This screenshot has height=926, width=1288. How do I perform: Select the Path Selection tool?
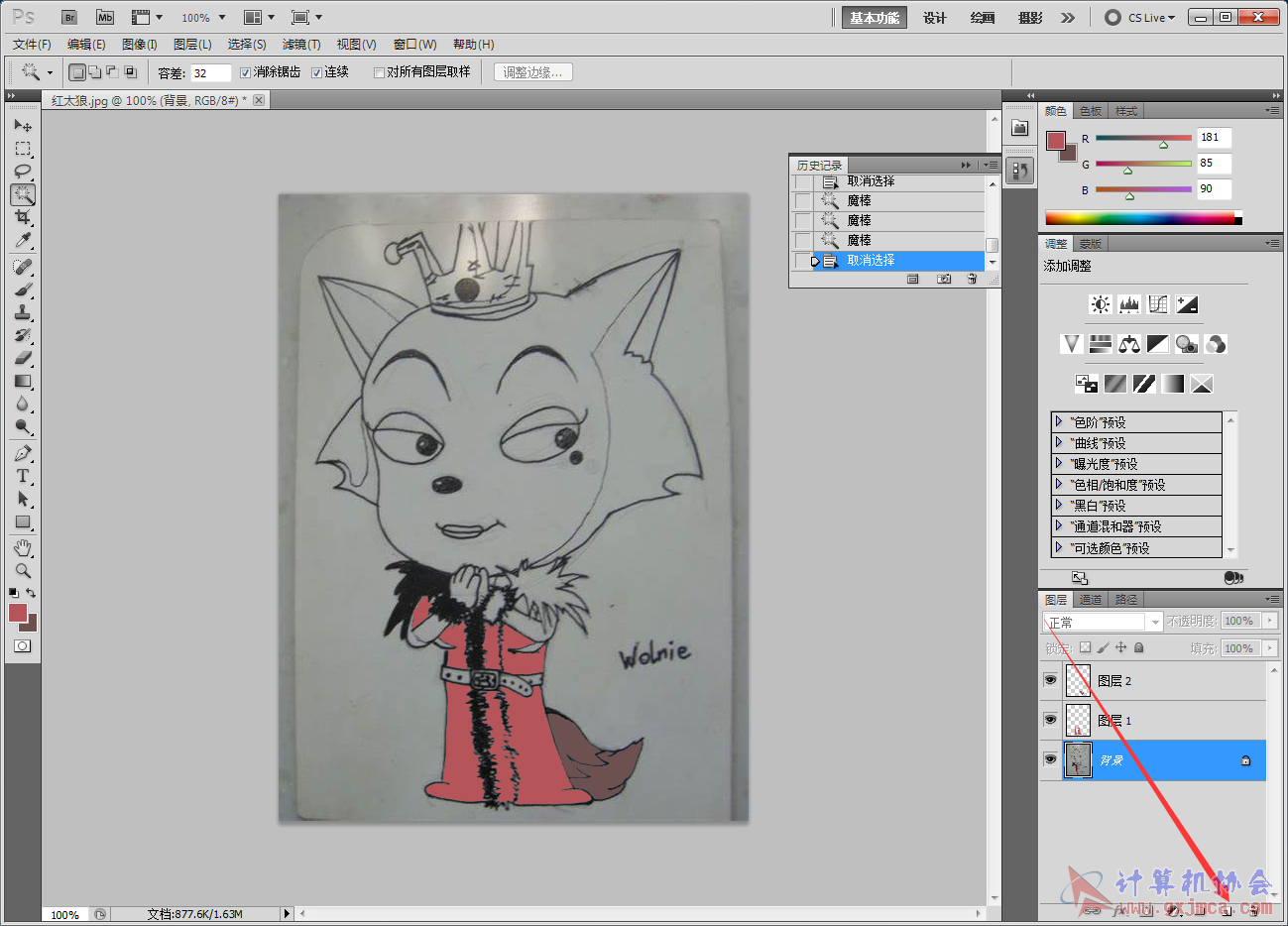(x=23, y=499)
